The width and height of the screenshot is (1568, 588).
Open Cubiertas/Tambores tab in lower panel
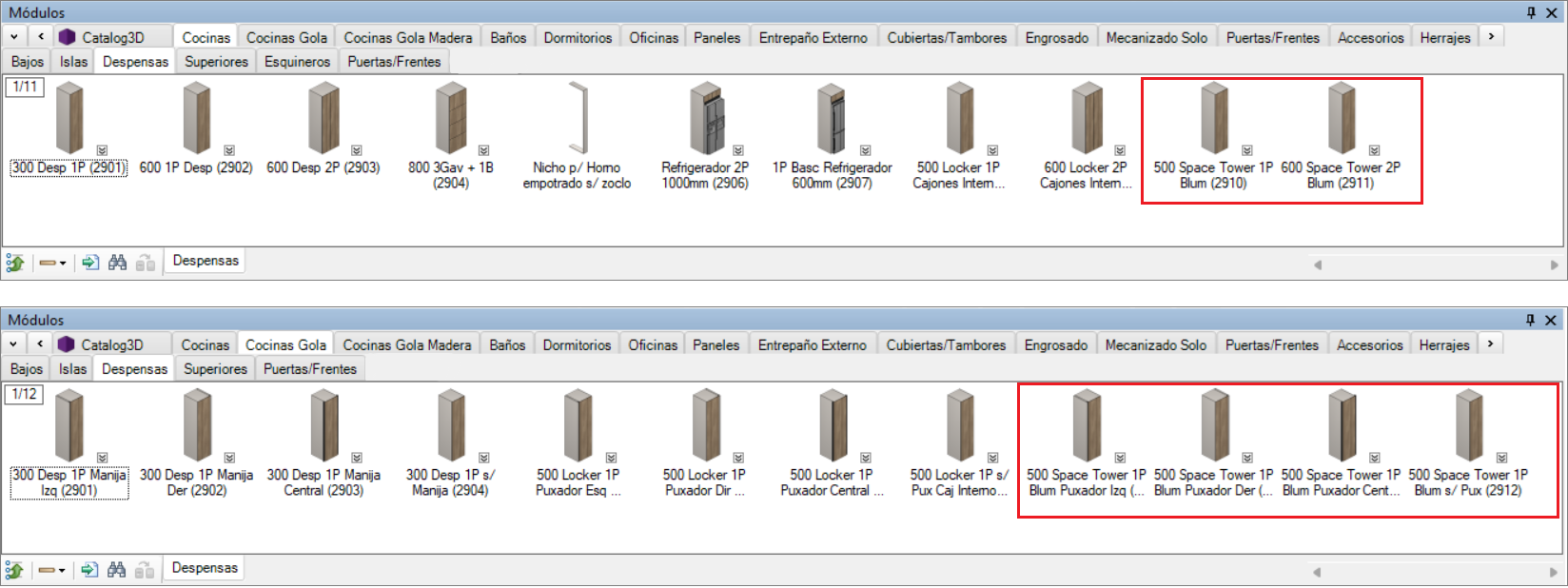[946, 344]
